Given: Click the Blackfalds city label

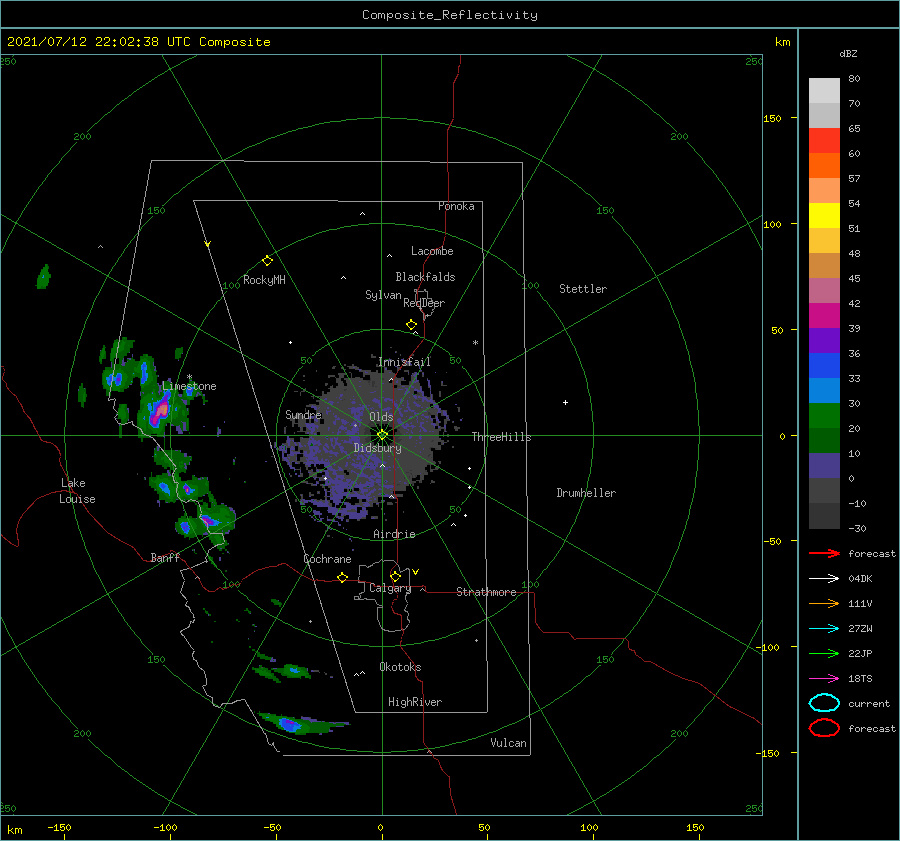Looking at the screenshot, I should 425,277.
